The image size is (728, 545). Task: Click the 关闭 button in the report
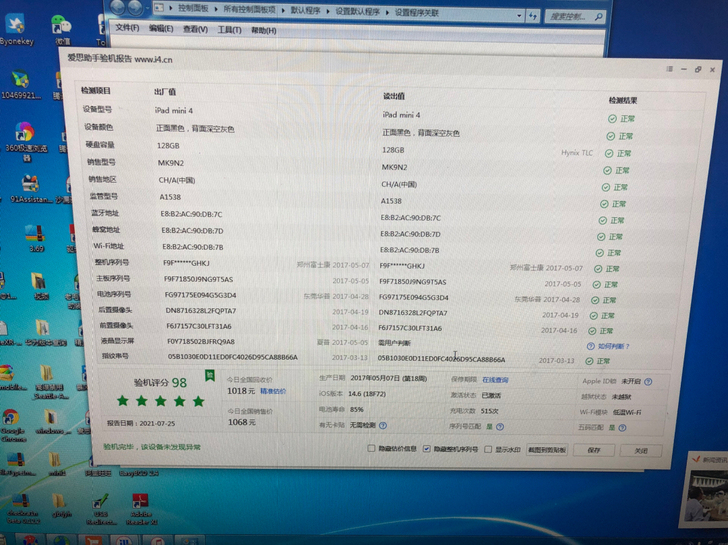pos(641,451)
